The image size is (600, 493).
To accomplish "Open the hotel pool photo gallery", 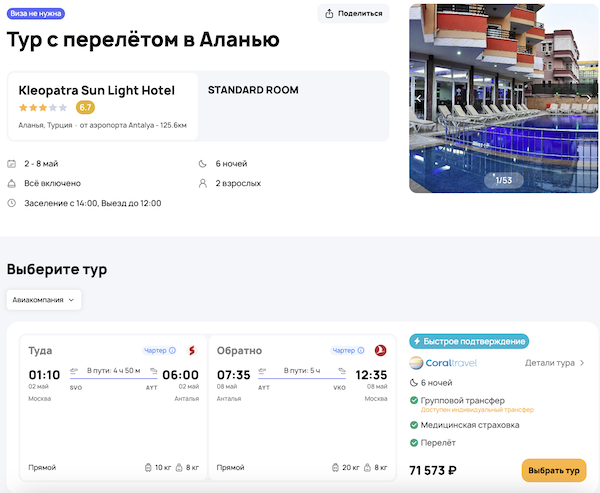I will coord(503,100).
